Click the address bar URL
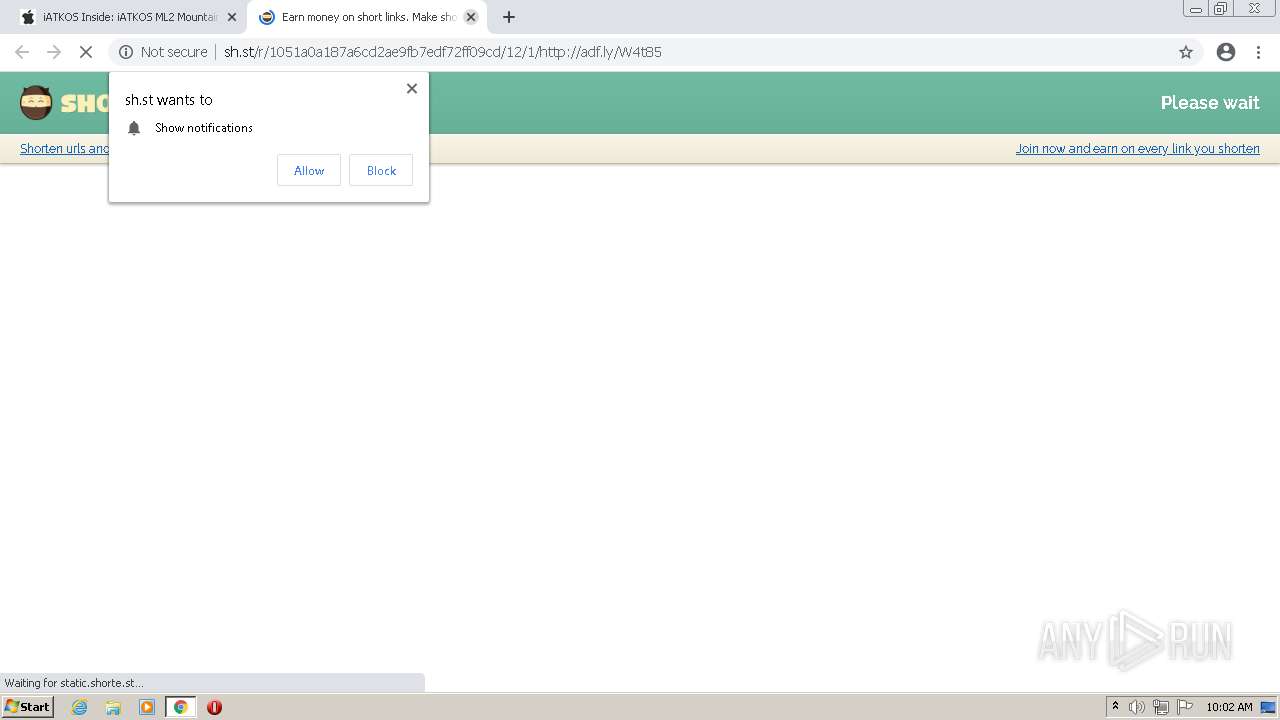This screenshot has width=1280, height=720. [x=442, y=52]
